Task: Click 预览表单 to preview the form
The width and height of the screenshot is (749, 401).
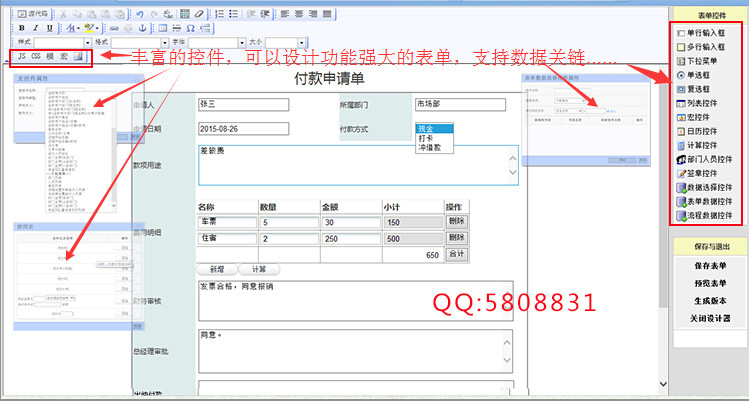Action: pos(710,283)
